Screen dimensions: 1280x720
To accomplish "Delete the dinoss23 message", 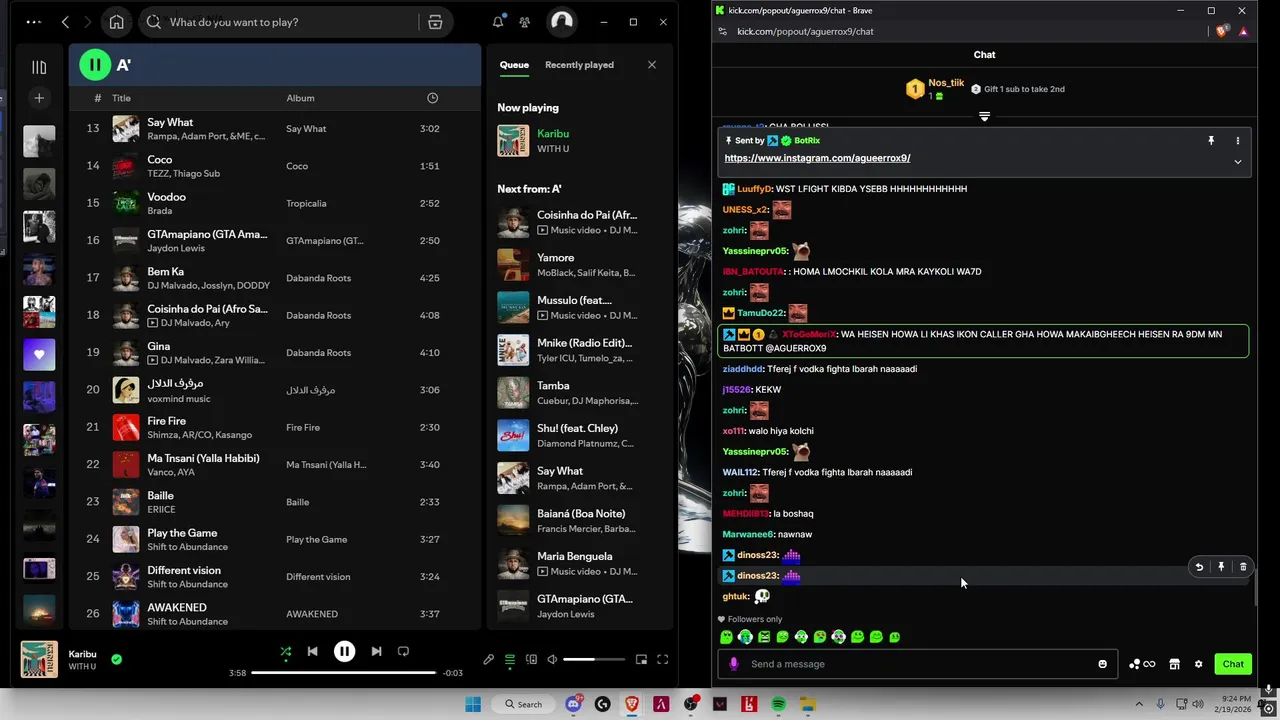I will pyautogui.click(x=1243, y=567).
